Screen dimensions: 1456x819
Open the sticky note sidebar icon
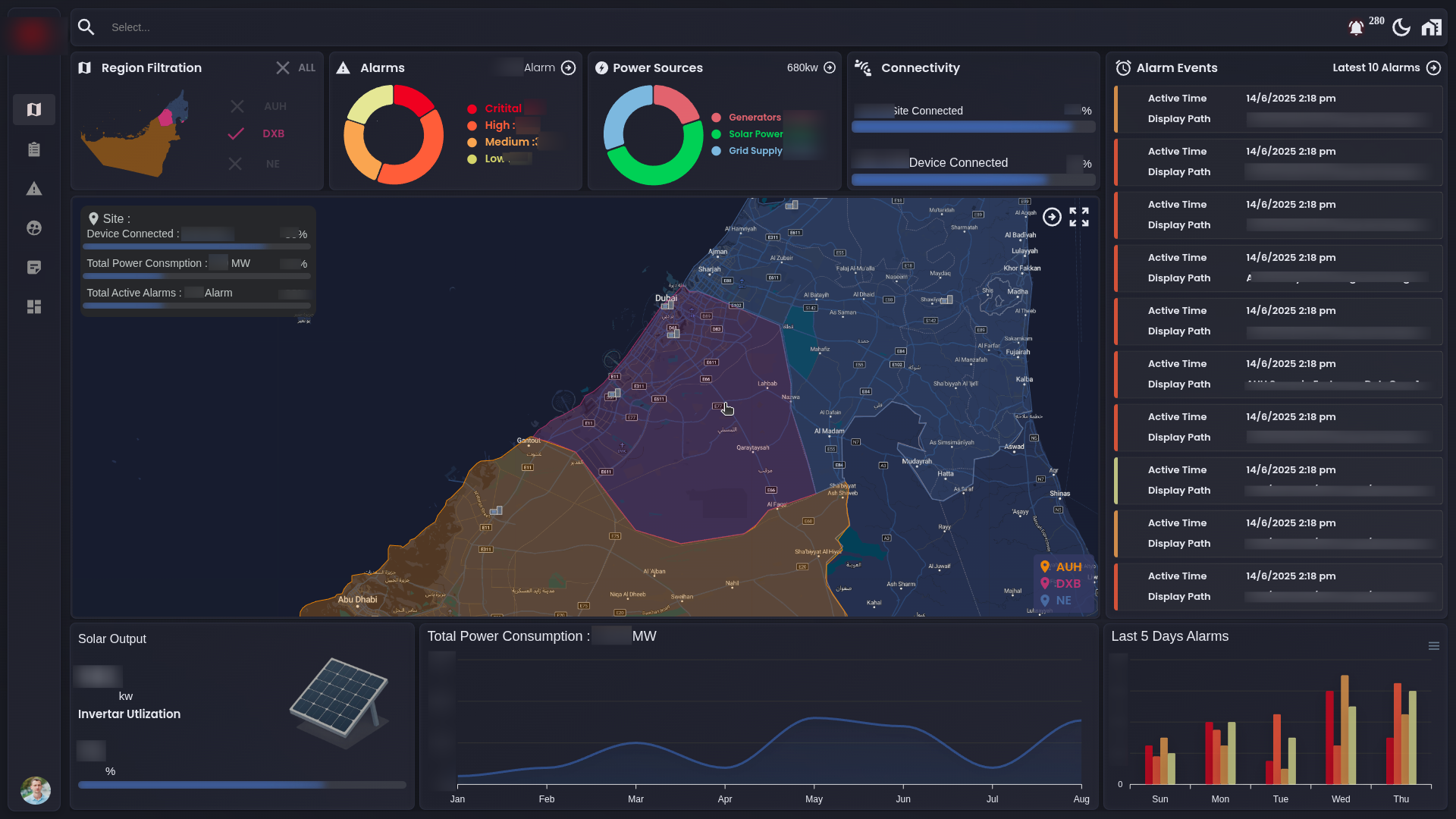pyautogui.click(x=34, y=268)
